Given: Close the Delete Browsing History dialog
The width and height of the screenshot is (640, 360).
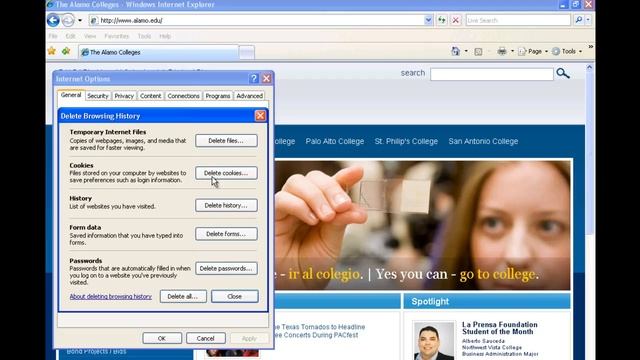Looking at the screenshot, I should (x=260, y=116).
